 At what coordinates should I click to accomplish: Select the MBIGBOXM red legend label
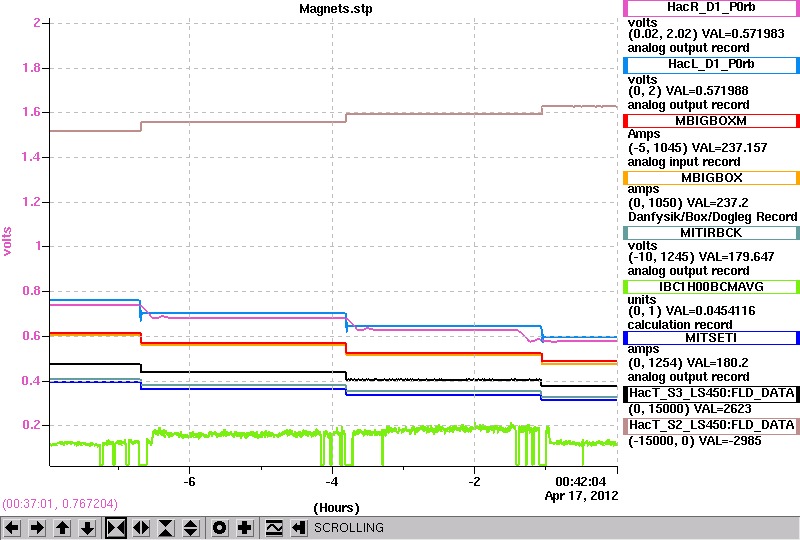click(x=711, y=121)
